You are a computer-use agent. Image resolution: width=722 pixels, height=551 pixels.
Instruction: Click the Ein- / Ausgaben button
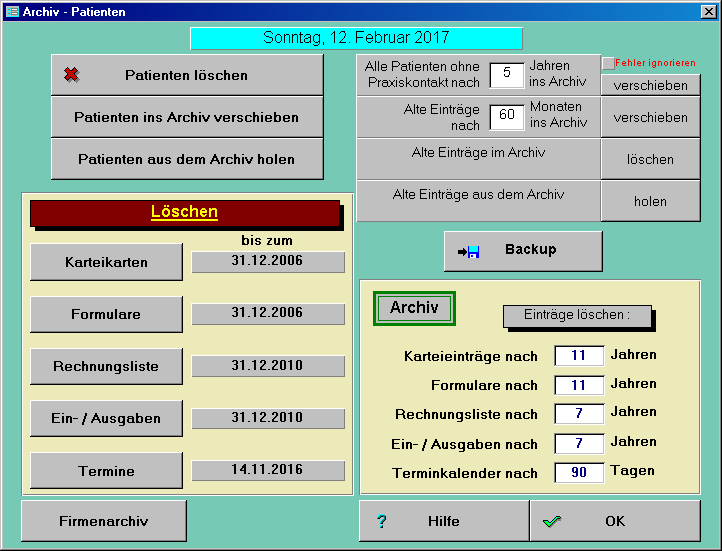(x=106, y=419)
